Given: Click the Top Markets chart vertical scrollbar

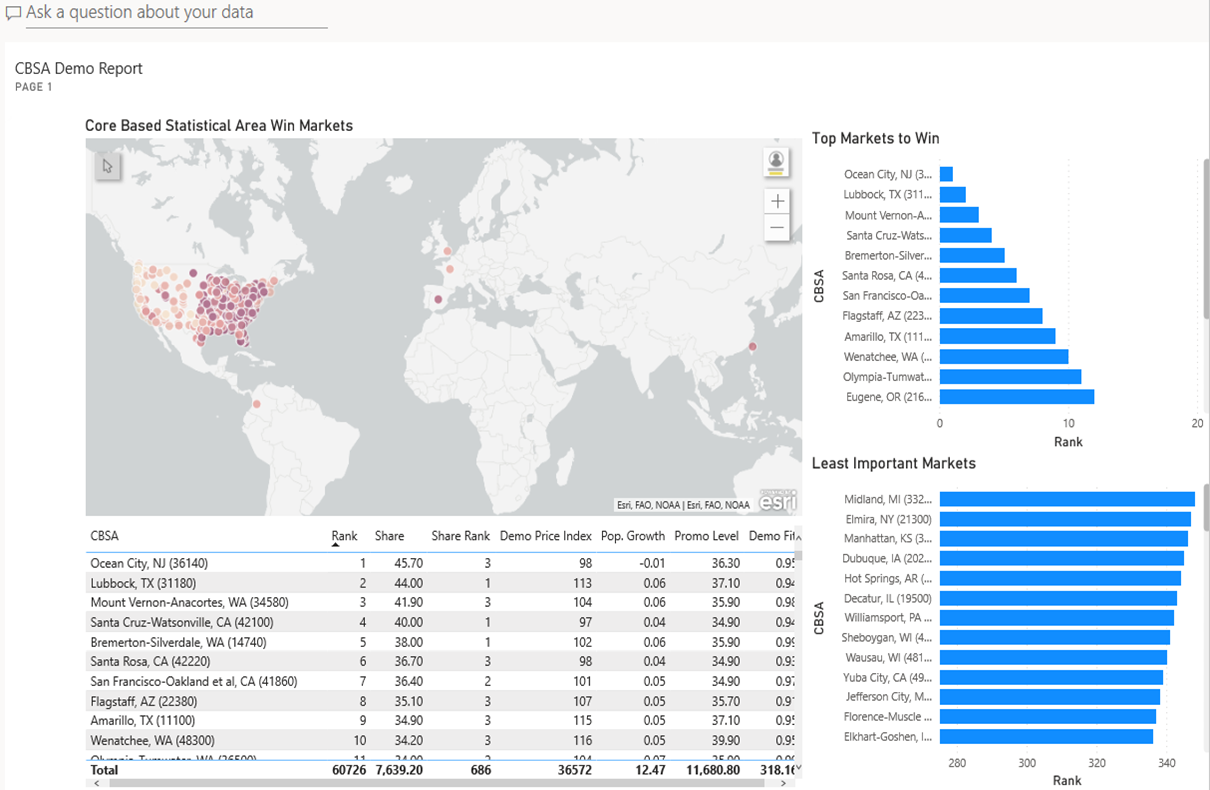Looking at the screenshot, I should (1206, 238).
